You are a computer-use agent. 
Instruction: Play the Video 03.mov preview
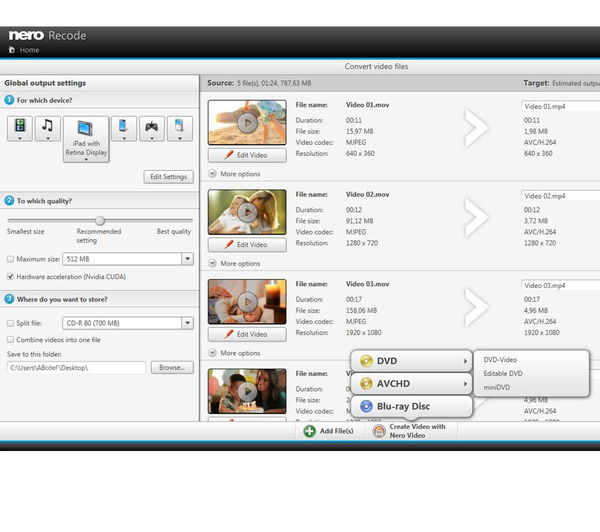247,302
